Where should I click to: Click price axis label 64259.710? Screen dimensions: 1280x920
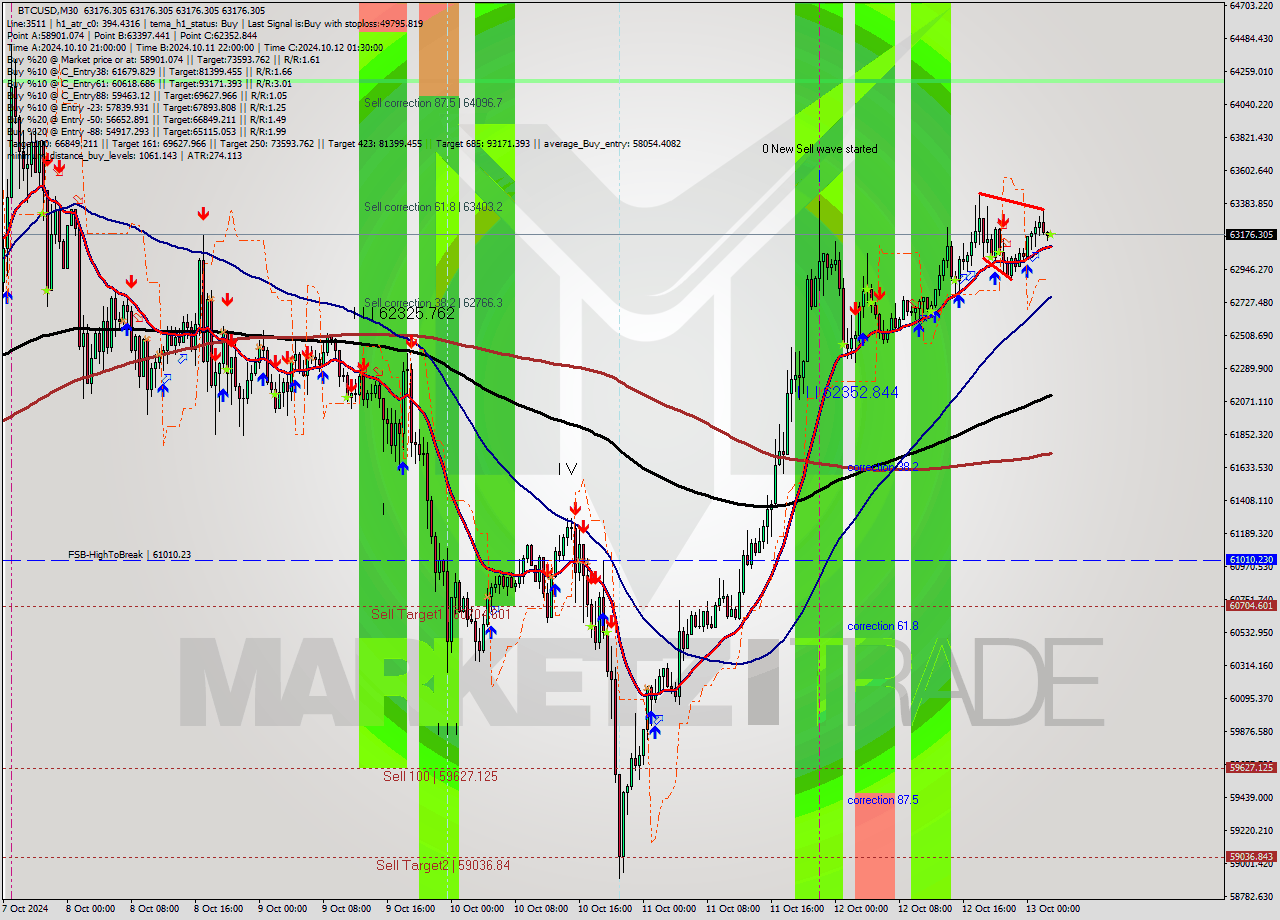click(x=1250, y=71)
